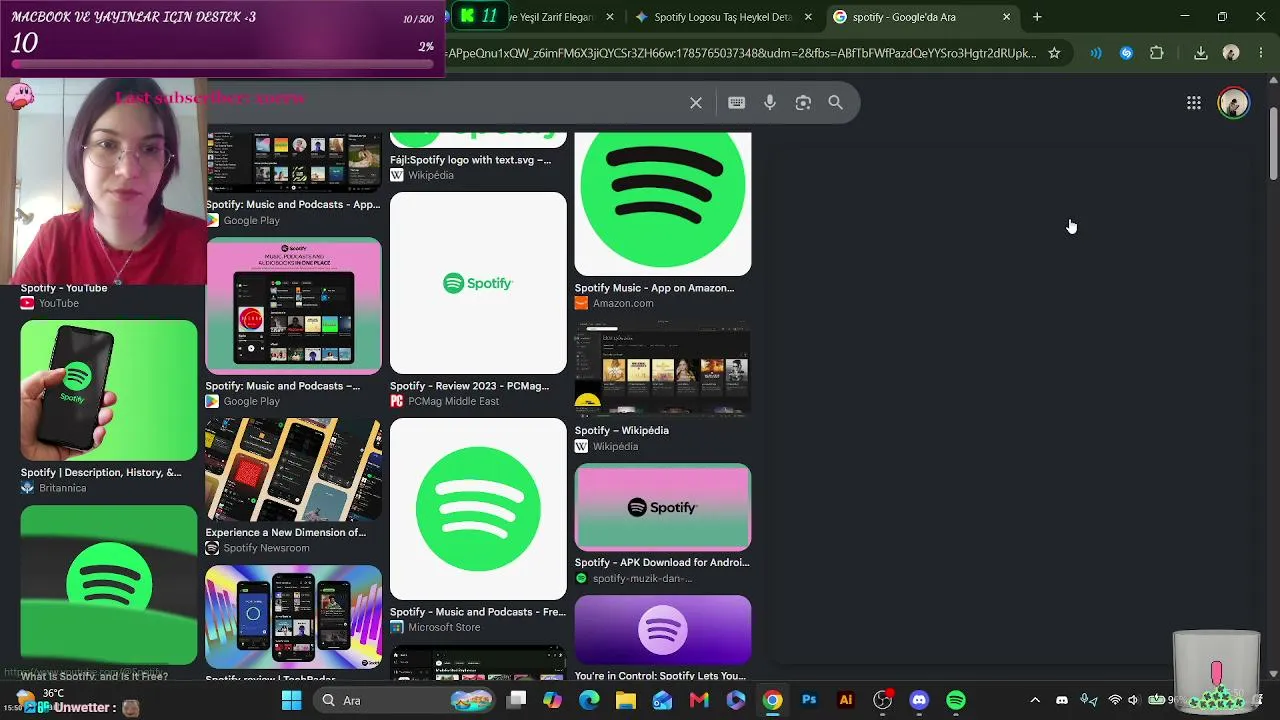Click 'Amazon.com' source label
Screen dimensions: 1280x720
click(623, 303)
